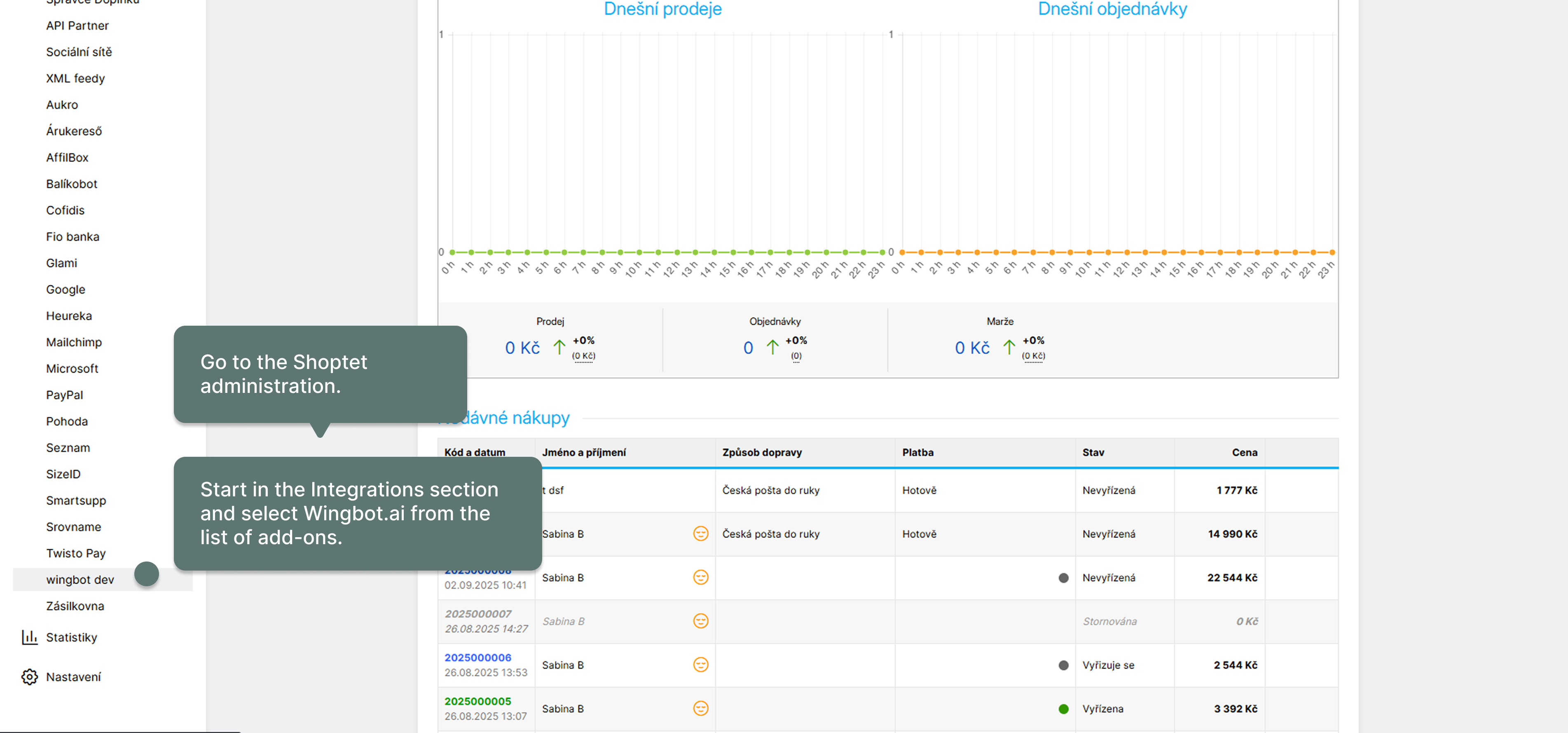Open Fio banka integration
Image resolution: width=1568 pixels, height=733 pixels.
click(73, 236)
